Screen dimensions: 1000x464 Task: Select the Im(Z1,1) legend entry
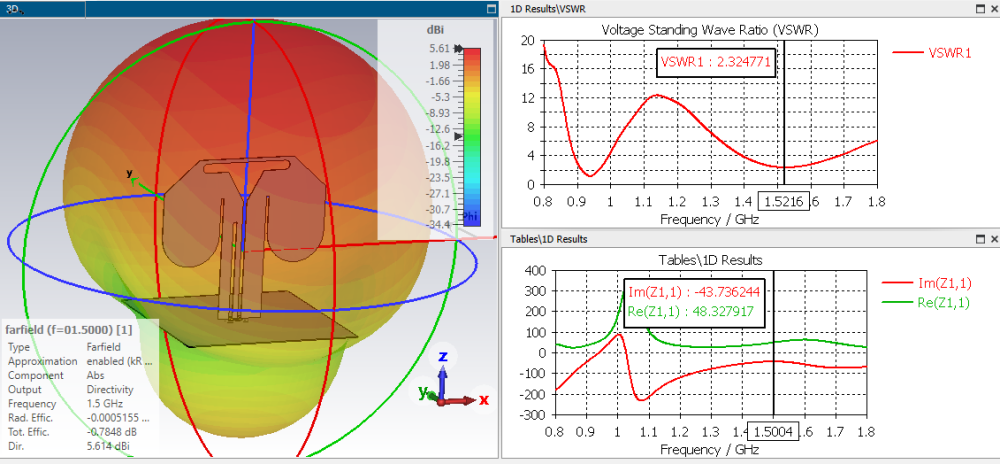point(926,284)
